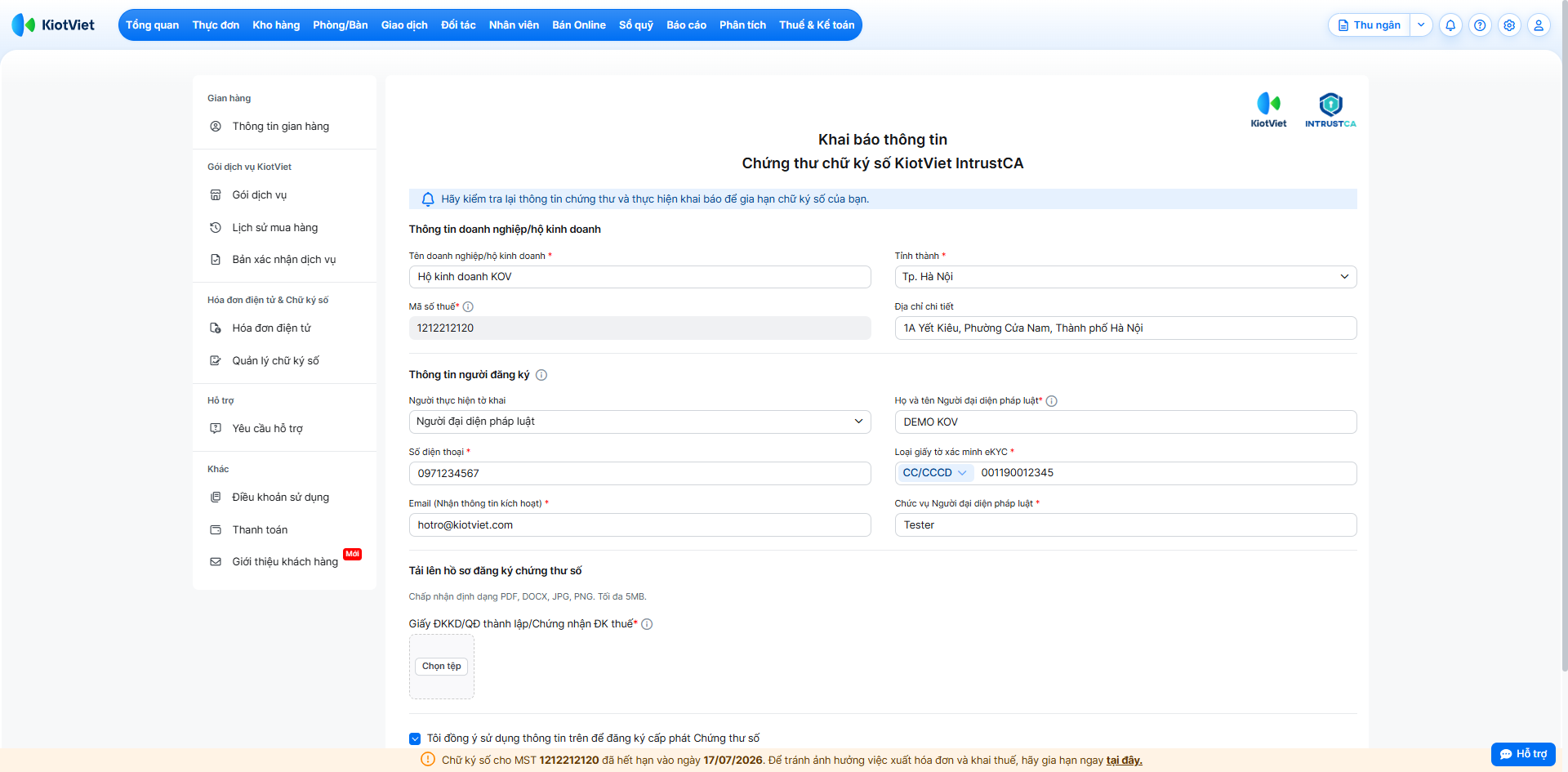Follow the tại đây renewal link
Image resolution: width=1568 pixels, height=772 pixels.
(1124, 761)
